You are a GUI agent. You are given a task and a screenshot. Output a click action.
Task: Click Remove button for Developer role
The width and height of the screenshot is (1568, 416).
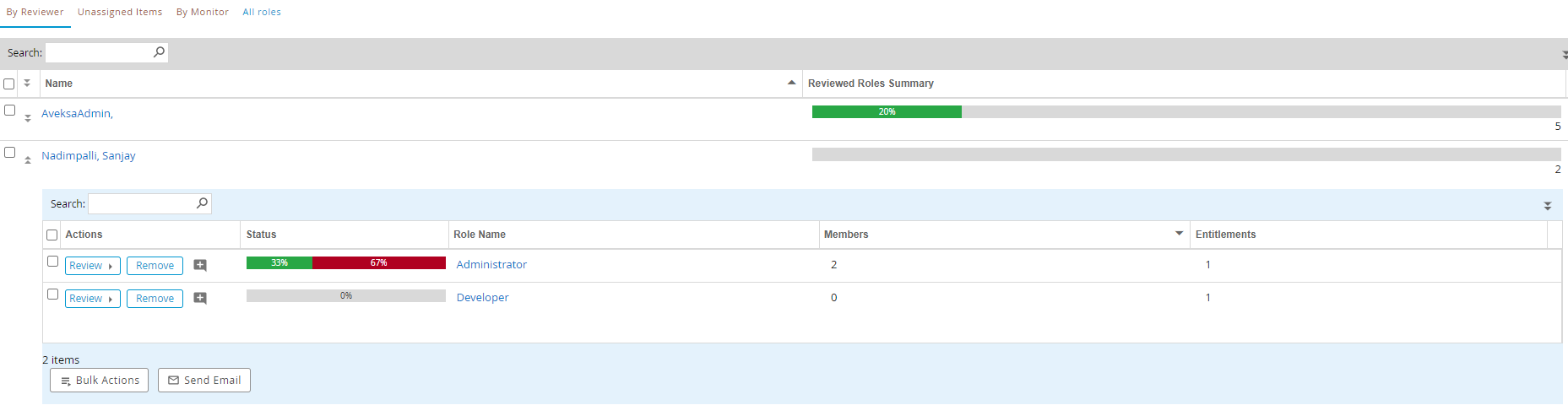pos(155,299)
